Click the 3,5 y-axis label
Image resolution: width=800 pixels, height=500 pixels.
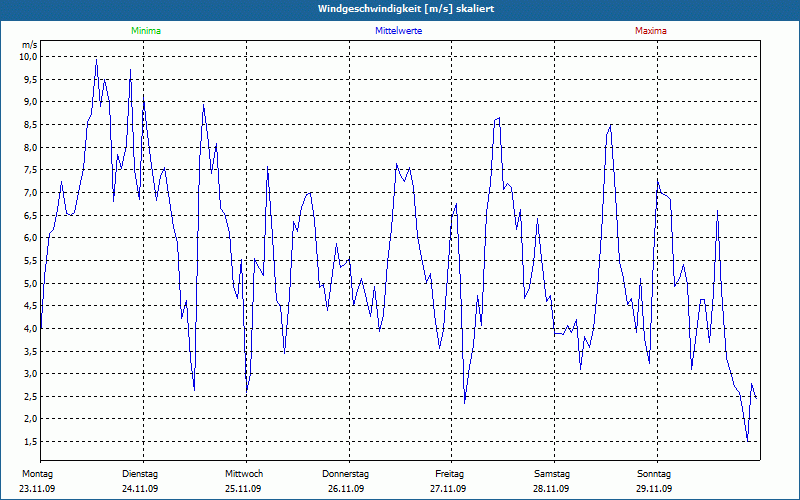click(31, 351)
